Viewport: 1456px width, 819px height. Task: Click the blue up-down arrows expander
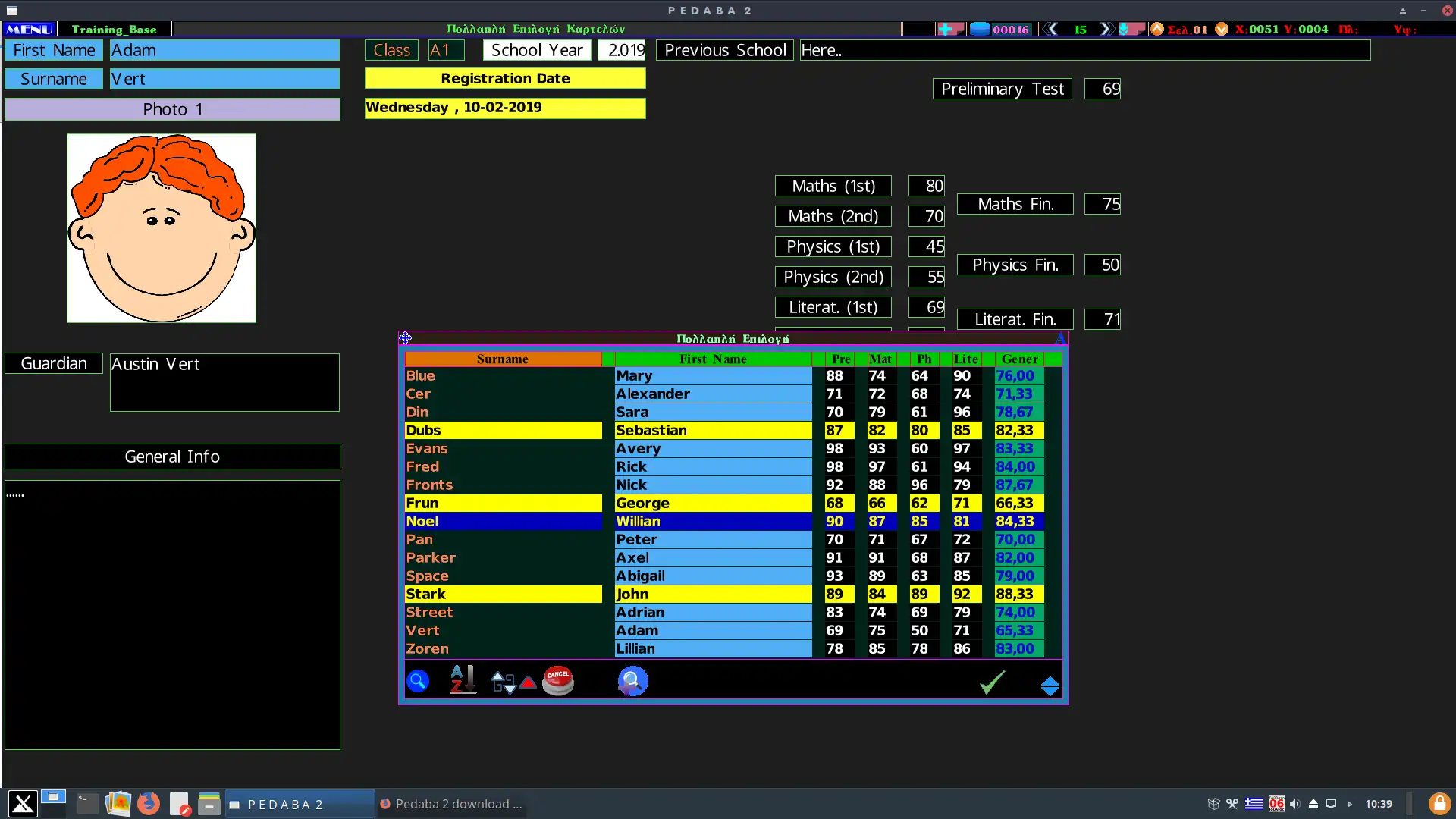click(1050, 686)
